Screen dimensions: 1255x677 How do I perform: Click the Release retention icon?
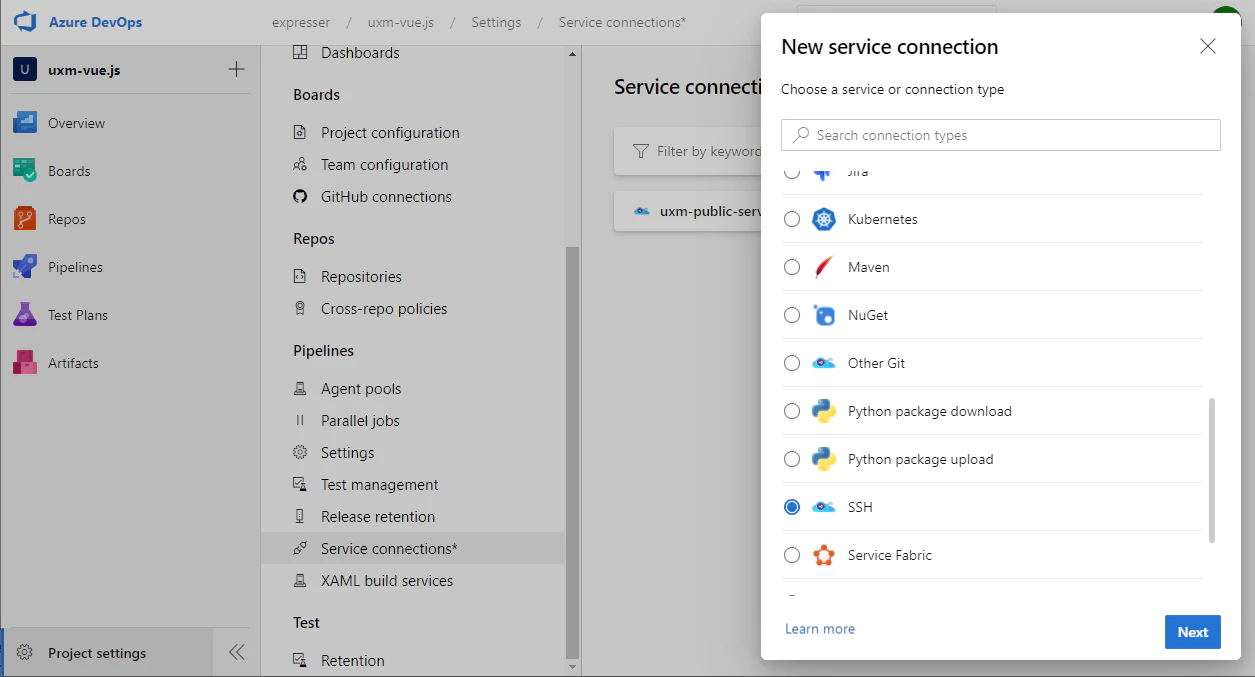click(300, 517)
